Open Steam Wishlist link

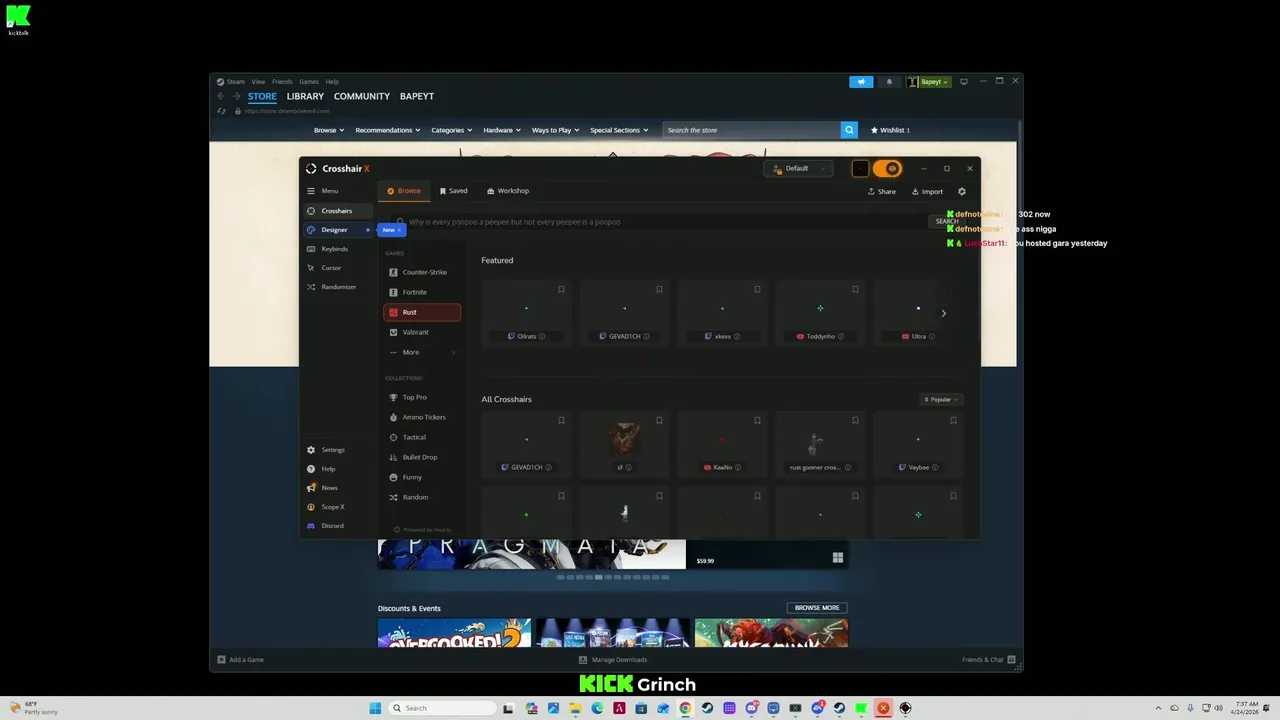pos(890,130)
